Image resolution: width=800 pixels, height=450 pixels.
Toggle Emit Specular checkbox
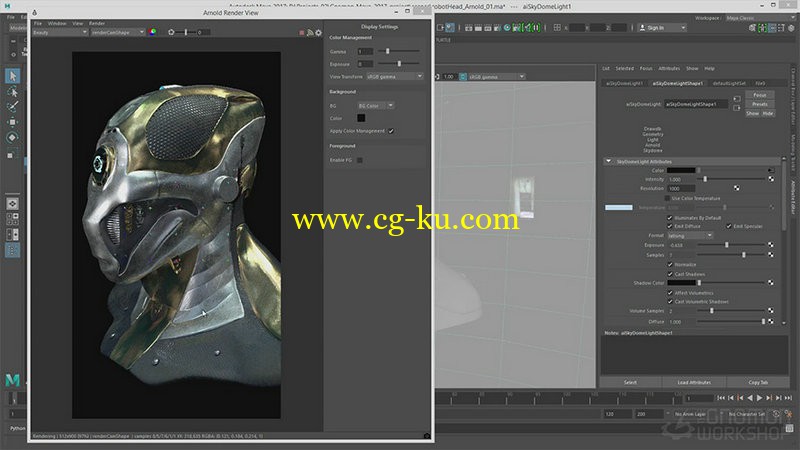coord(729,226)
